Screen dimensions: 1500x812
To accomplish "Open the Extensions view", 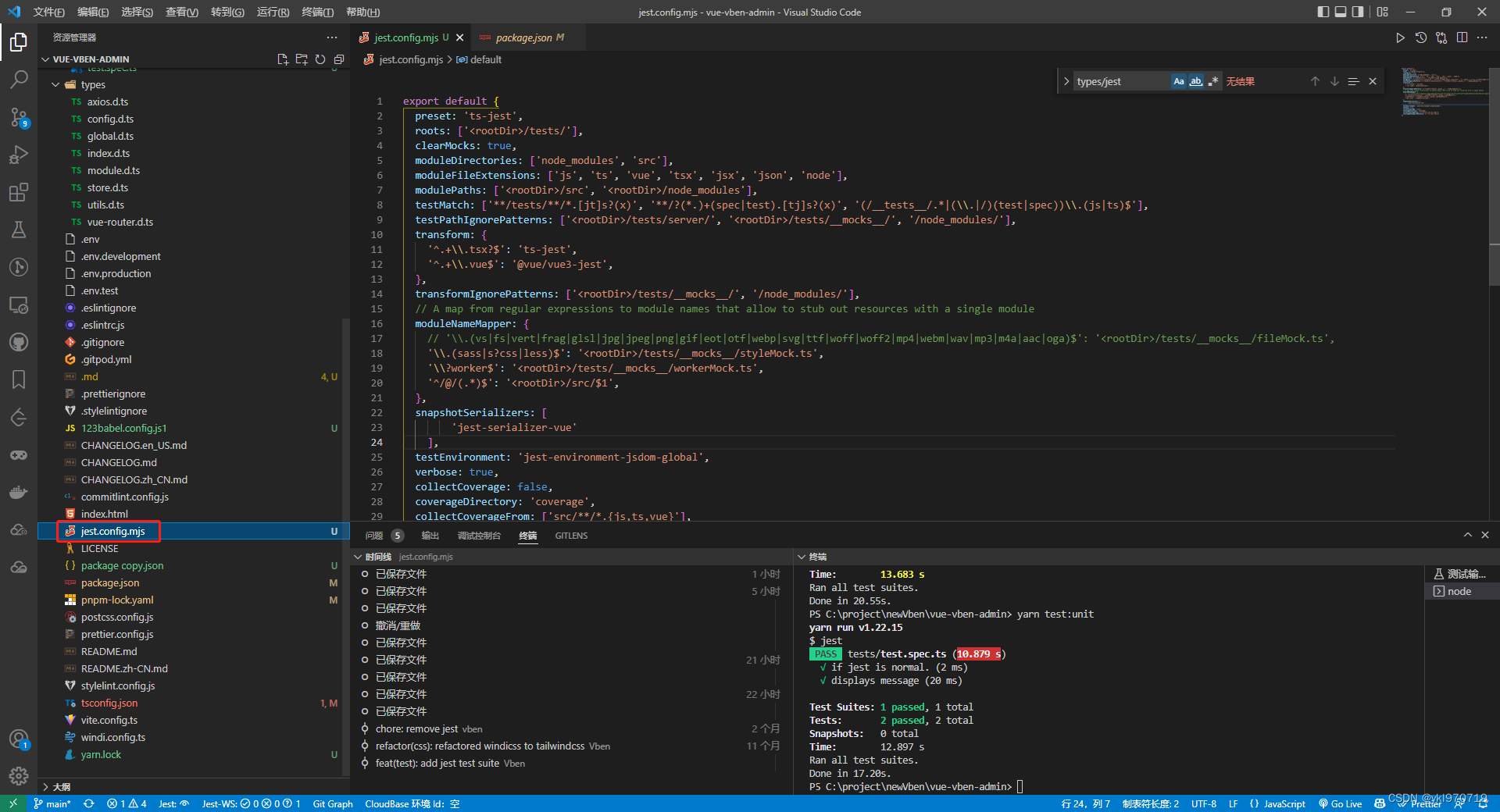I will 19,192.
